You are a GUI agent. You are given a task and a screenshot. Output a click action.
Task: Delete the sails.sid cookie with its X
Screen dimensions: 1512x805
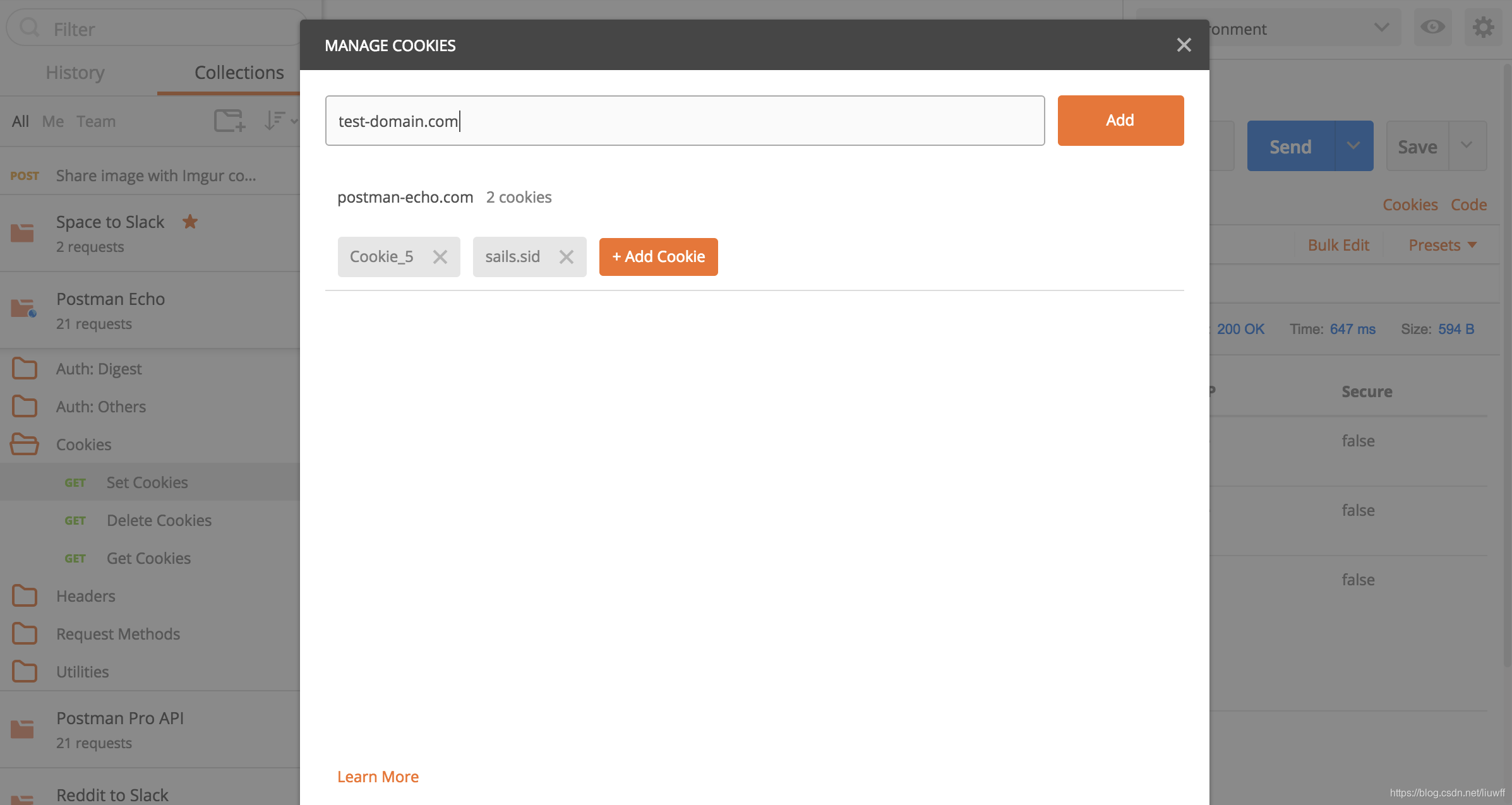point(567,257)
